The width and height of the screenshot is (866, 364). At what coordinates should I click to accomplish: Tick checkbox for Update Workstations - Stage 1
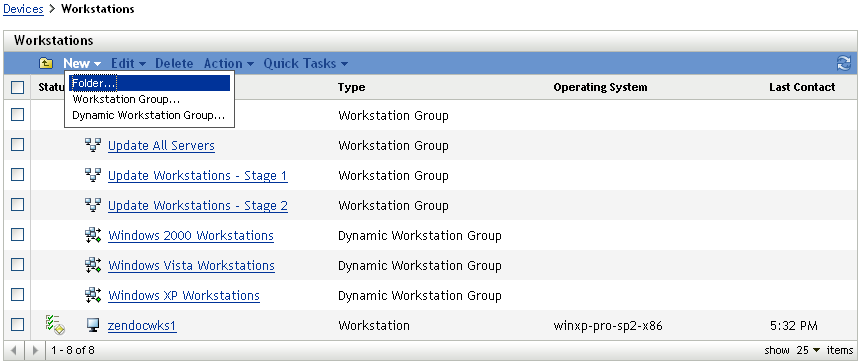click(18, 175)
